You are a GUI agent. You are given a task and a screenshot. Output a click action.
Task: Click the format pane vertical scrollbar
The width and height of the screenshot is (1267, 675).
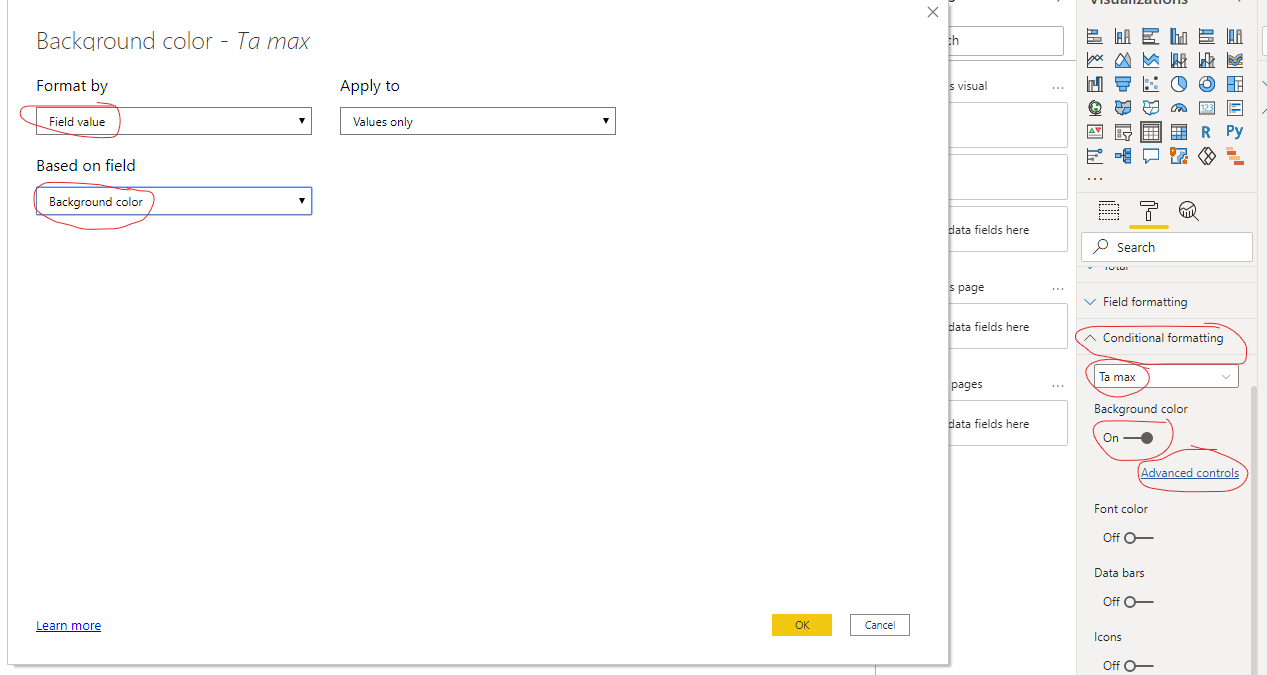click(x=1254, y=530)
